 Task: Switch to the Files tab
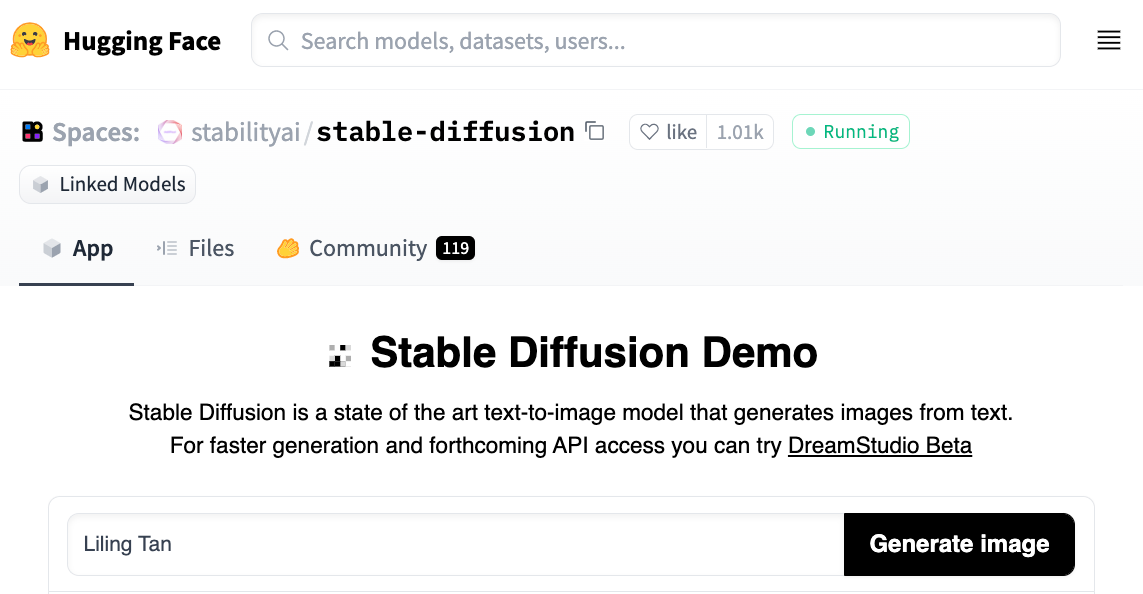point(195,249)
